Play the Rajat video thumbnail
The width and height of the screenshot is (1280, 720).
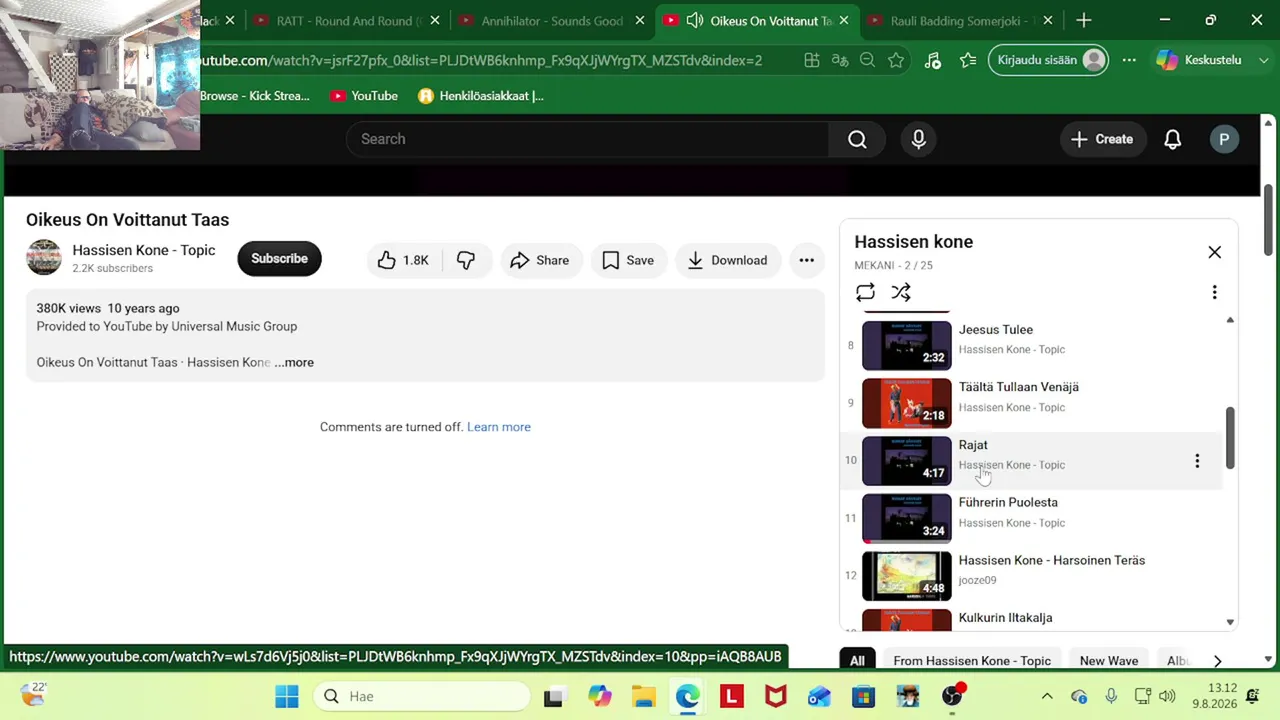tap(907, 461)
